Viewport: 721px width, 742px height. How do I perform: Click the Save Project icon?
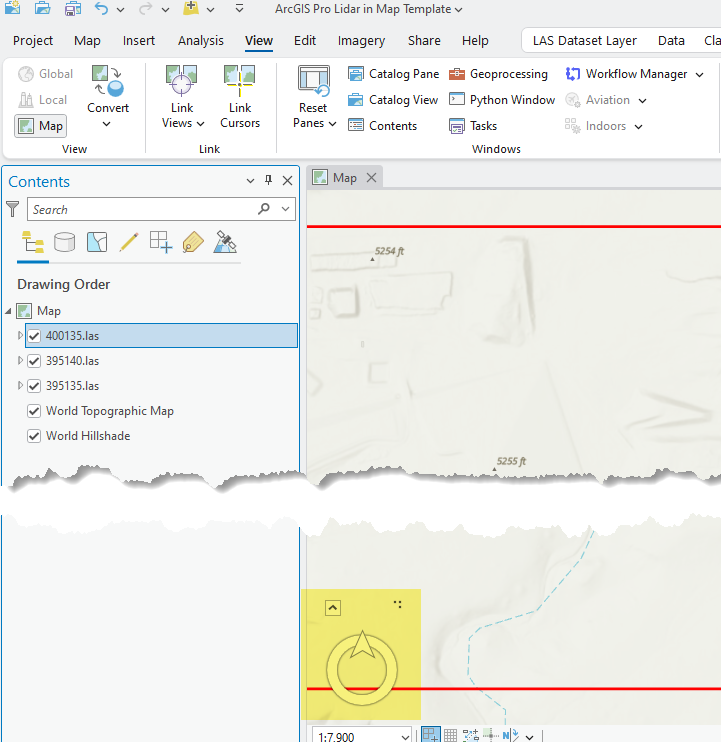(73, 9)
